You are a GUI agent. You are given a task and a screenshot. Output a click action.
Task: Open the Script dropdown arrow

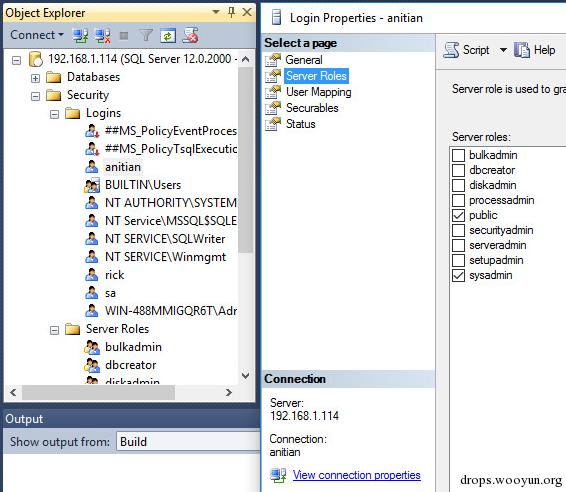point(503,50)
